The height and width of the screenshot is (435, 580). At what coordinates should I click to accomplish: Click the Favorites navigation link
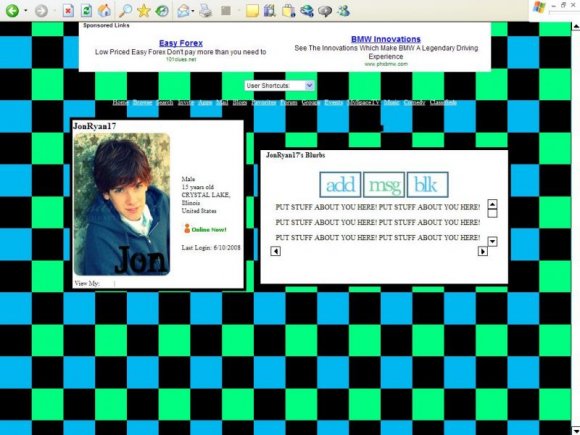point(264,102)
